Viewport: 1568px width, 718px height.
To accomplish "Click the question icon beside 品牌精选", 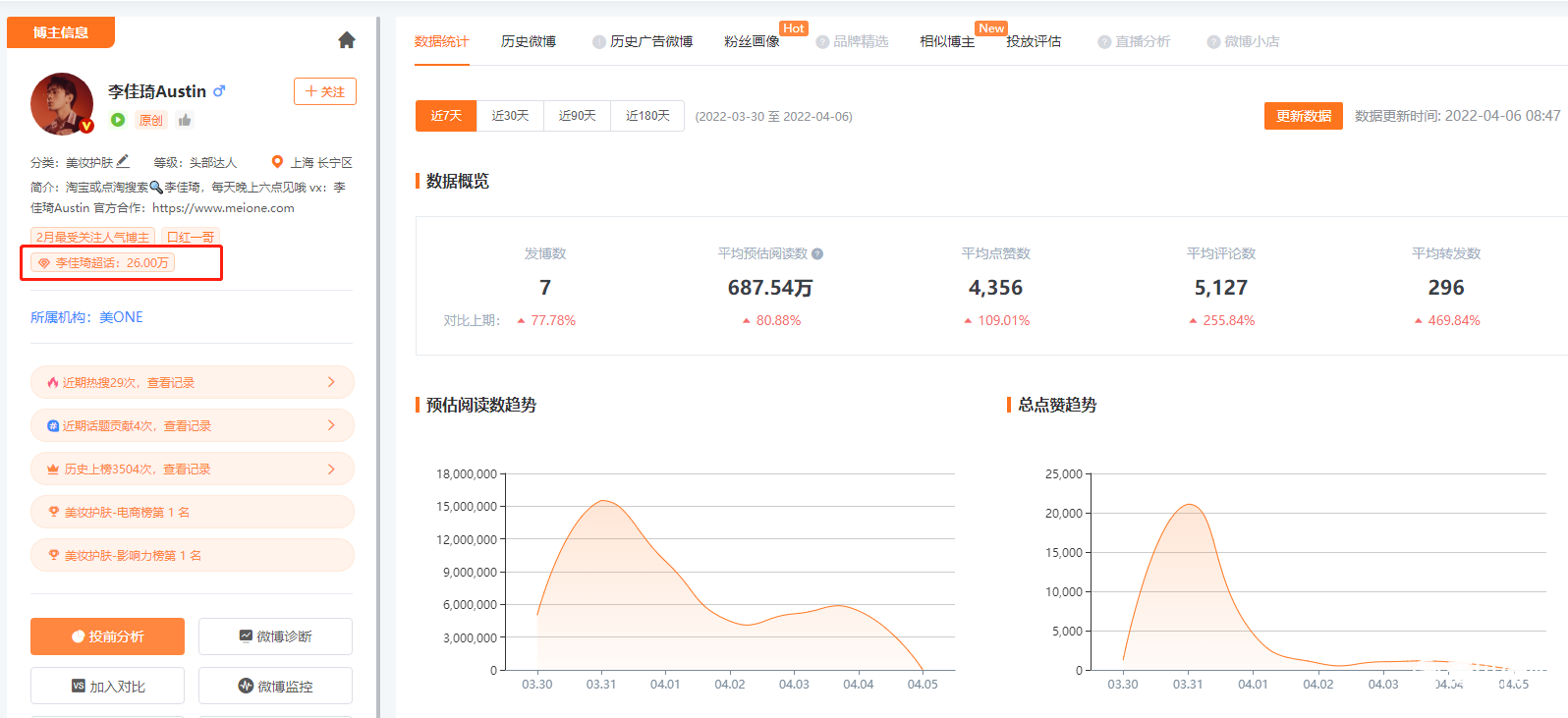I will point(822,42).
